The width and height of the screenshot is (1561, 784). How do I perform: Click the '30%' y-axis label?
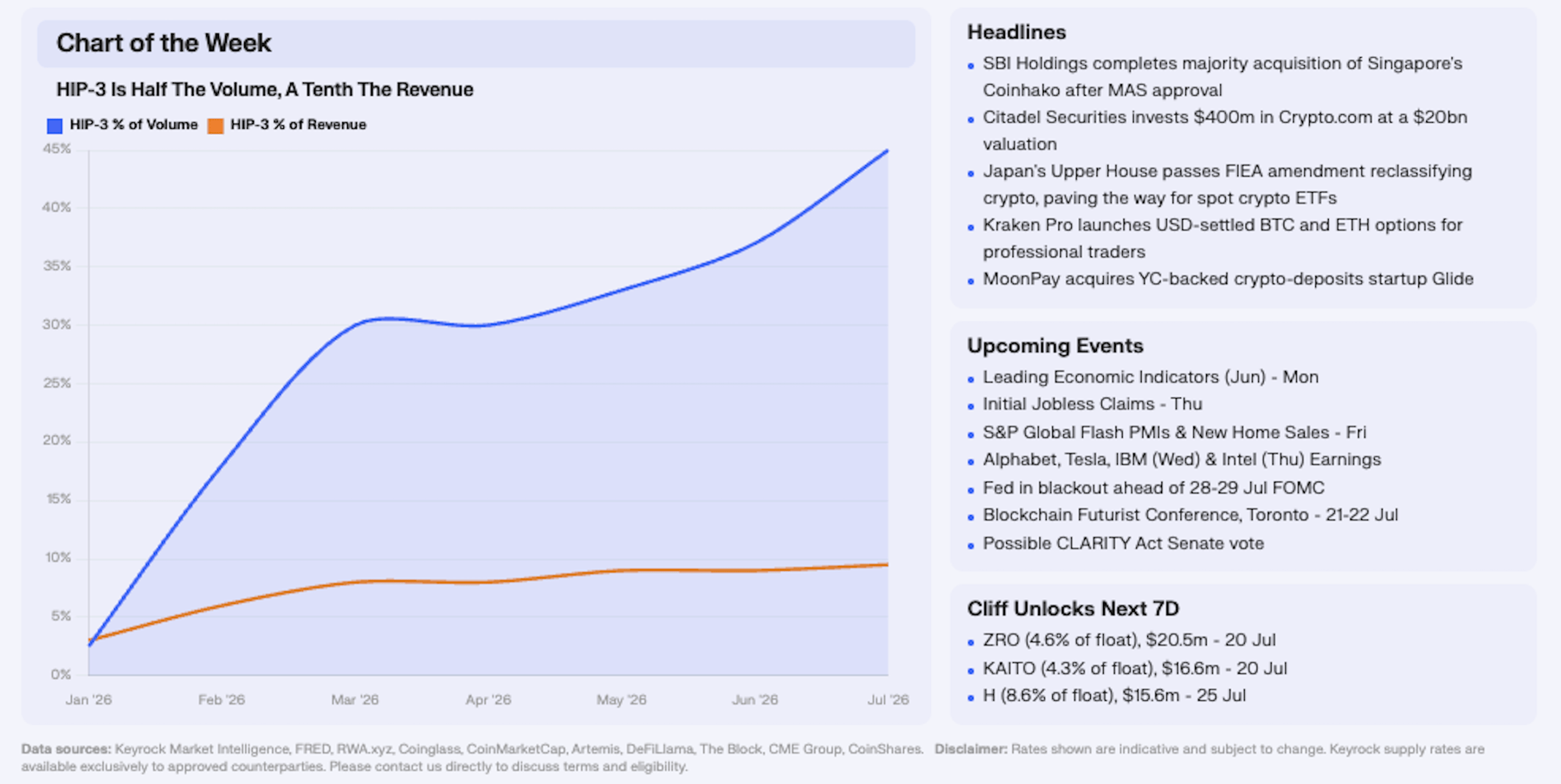[x=57, y=324]
